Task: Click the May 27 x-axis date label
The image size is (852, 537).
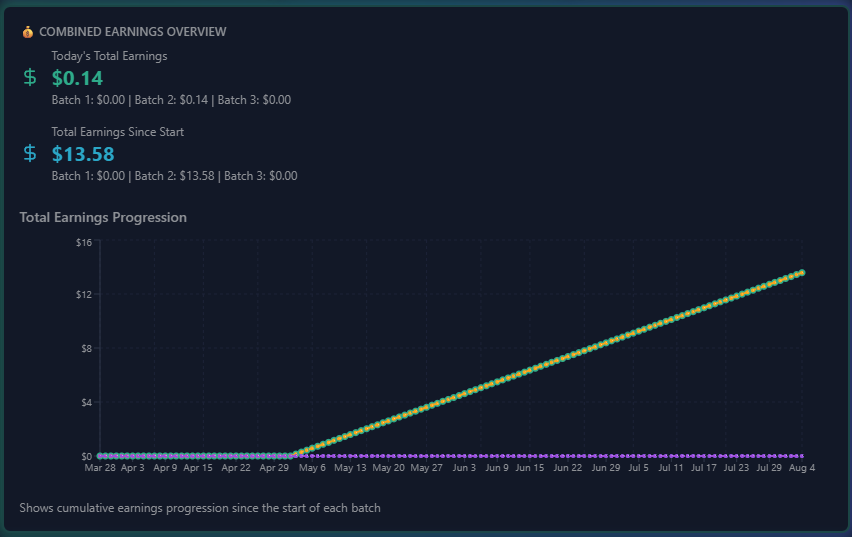Action: click(427, 467)
